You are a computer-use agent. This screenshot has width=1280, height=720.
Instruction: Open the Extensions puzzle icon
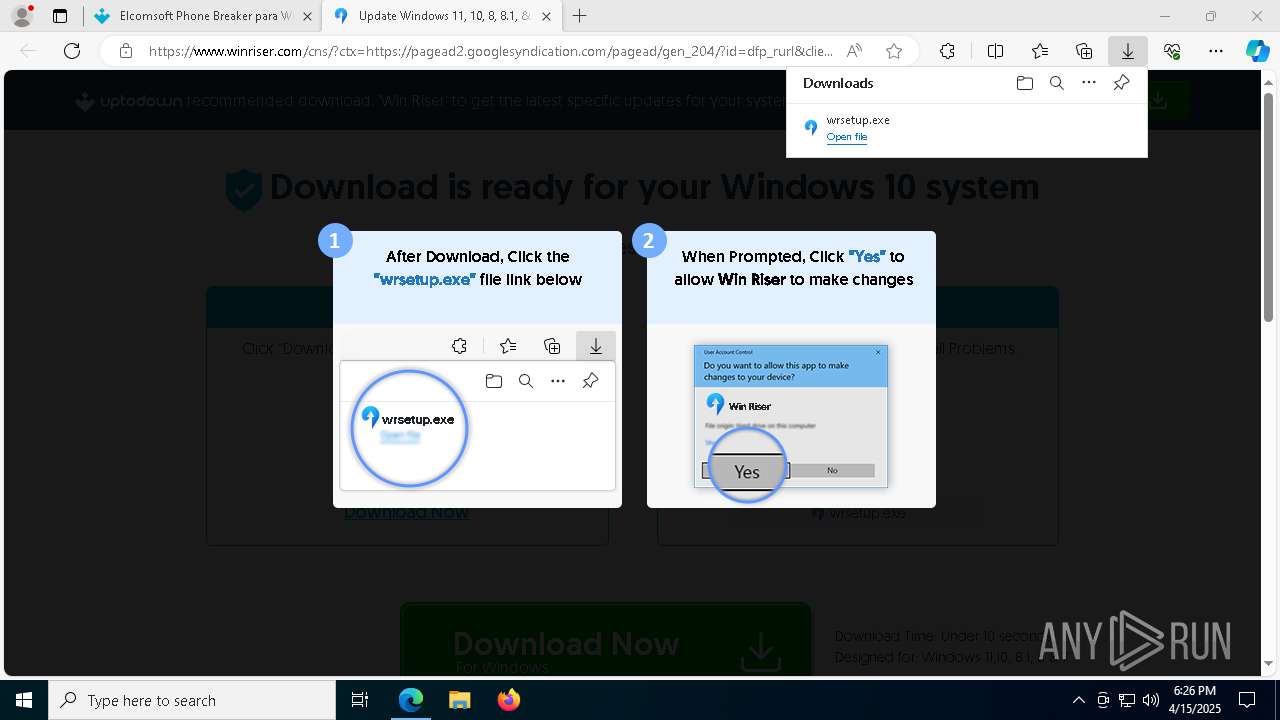pos(947,51)
